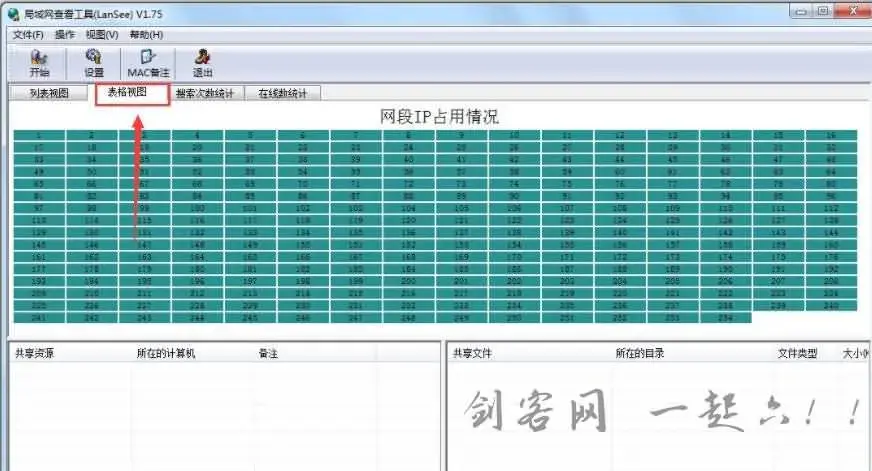Exit via the 退出 toolbar icon

(x=202, y=63)
